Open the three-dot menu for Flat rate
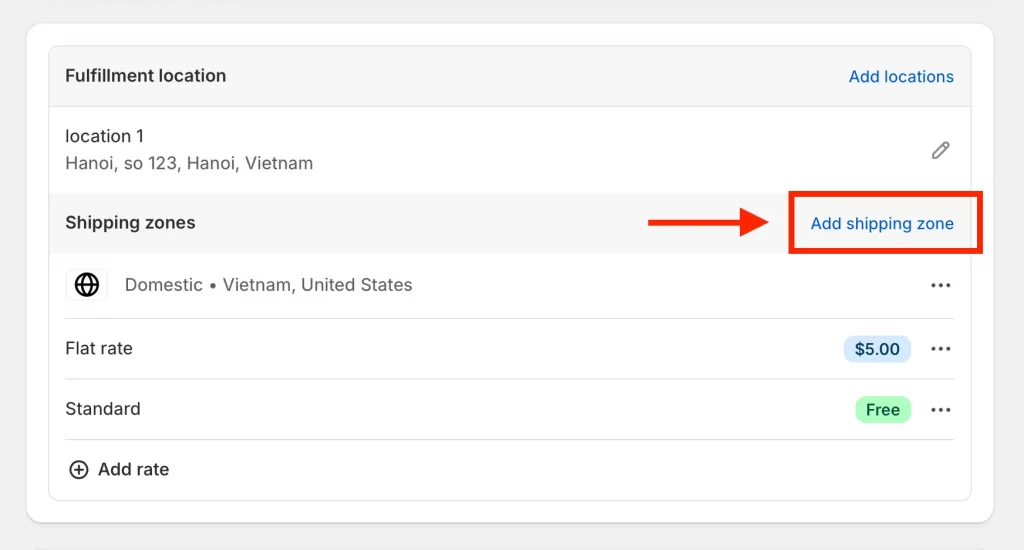The image size is (1024, 550). coord(940,349)
